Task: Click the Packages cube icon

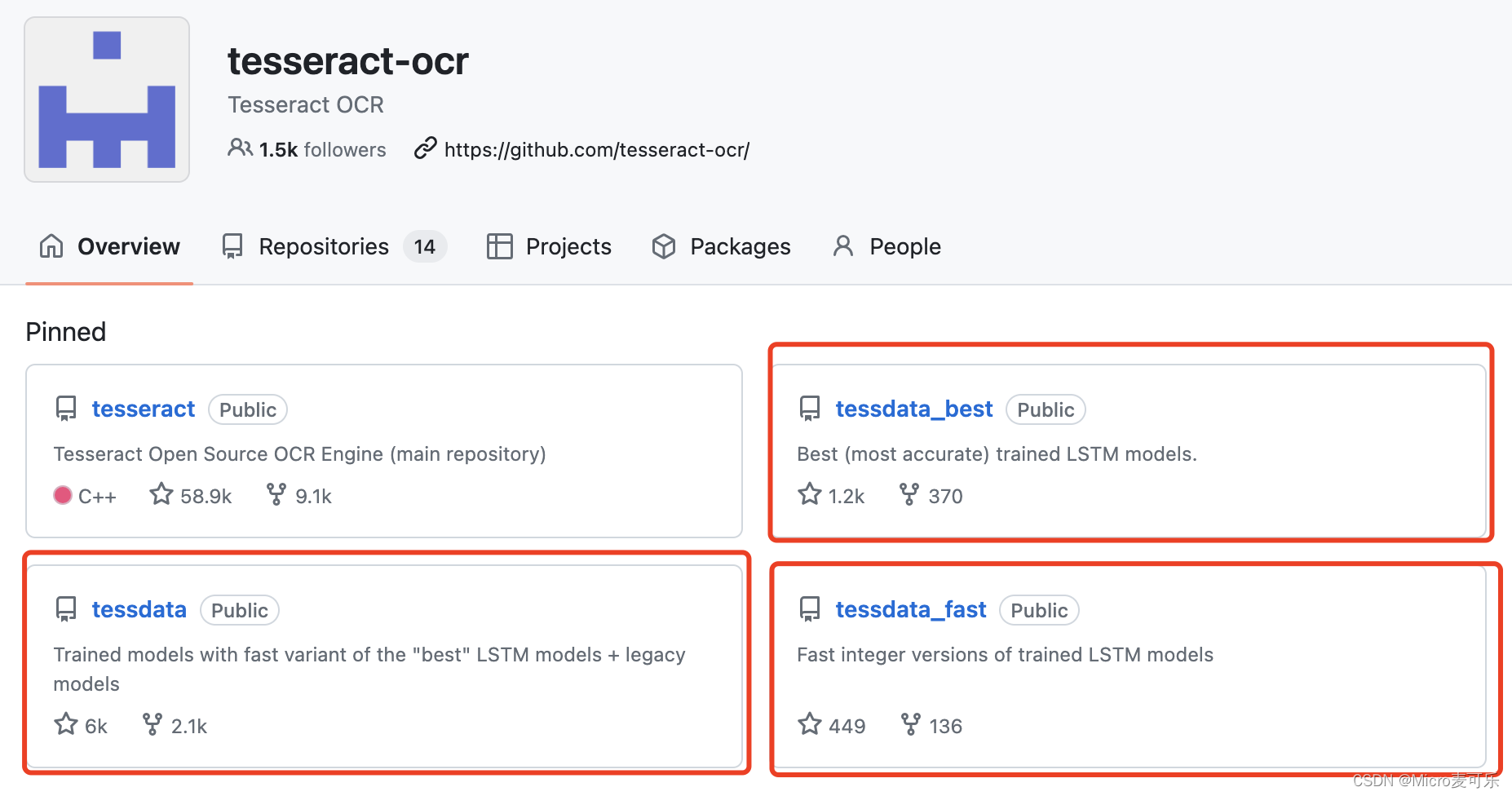Action: (664, 246)
